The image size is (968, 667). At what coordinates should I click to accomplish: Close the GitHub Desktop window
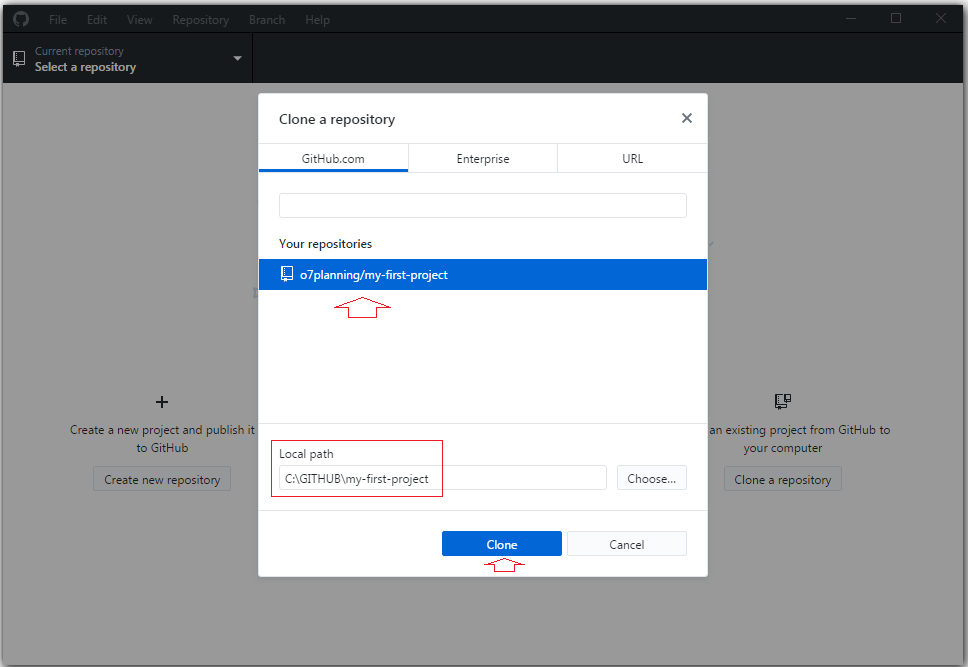(x=941, y=19)
